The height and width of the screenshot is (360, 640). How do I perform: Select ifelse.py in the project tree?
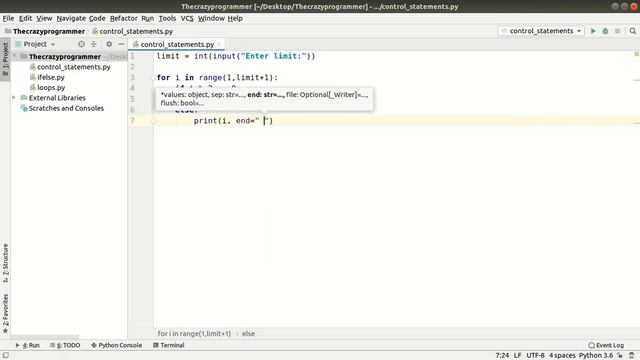tap(47, 77)
